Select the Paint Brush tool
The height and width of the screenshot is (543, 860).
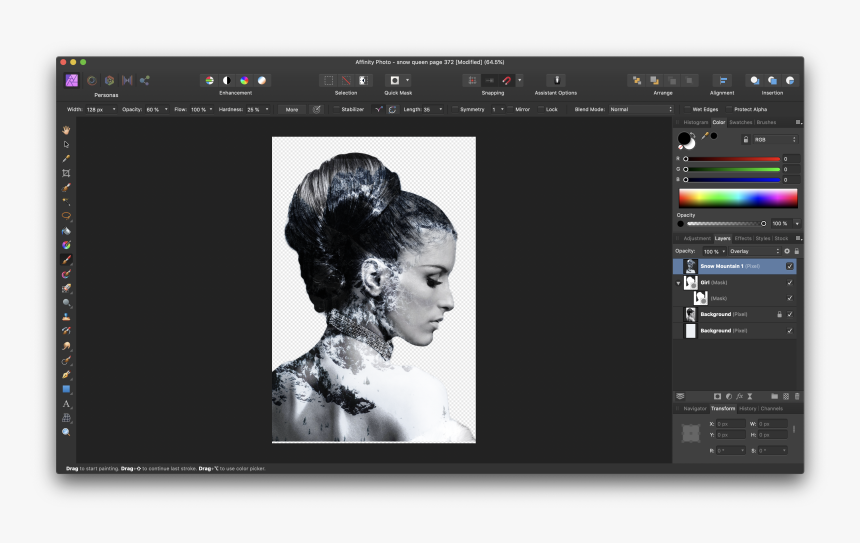[66, 259]
